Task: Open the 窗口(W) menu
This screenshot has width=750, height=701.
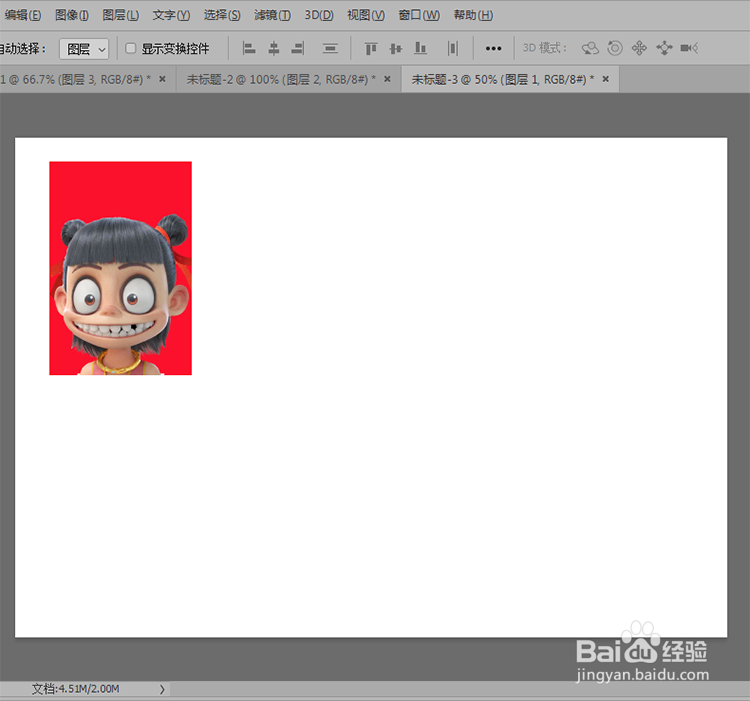Action: (x=419, y=15)
